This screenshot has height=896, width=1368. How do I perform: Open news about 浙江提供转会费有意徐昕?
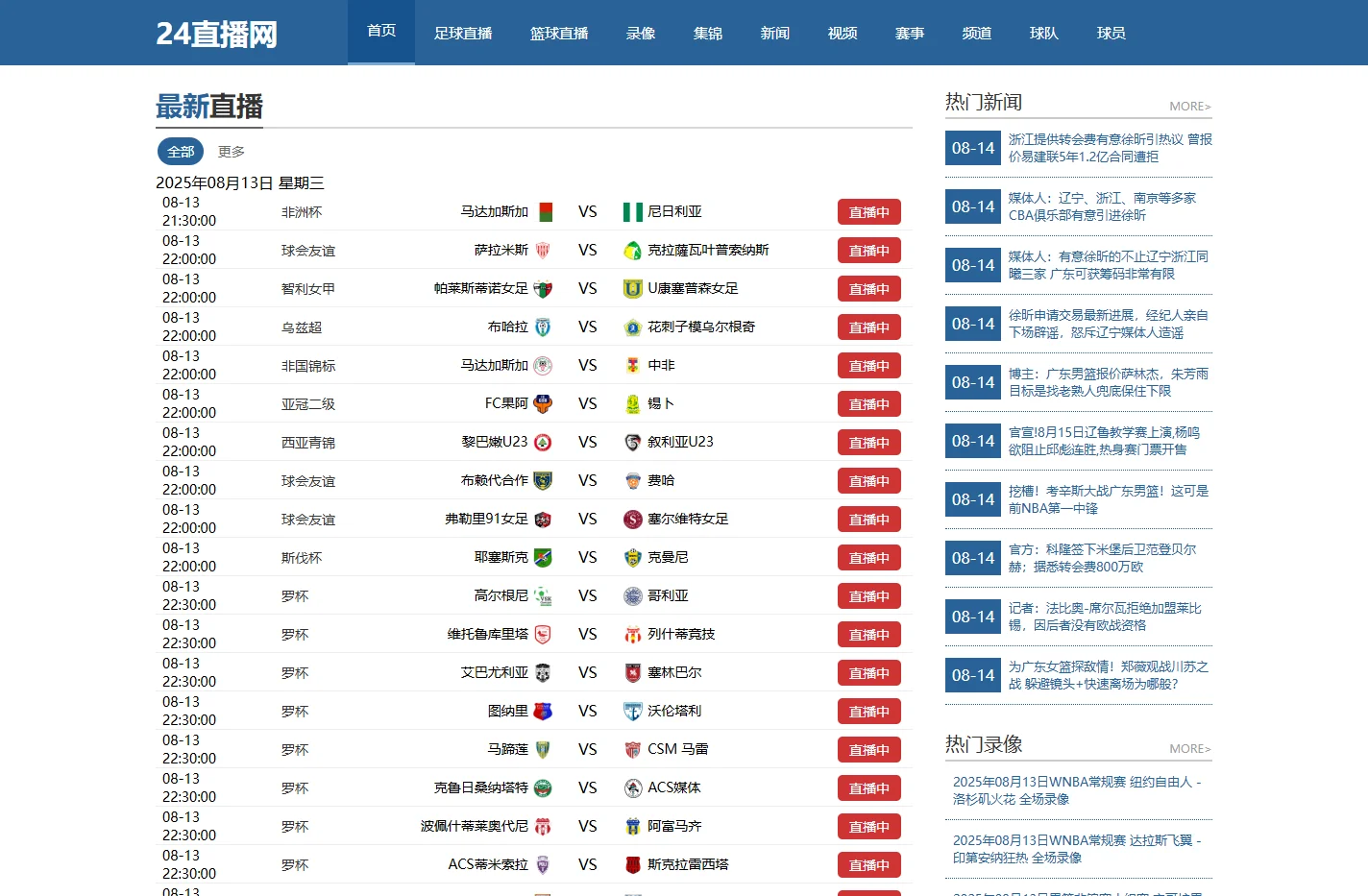pyautogui.click(x=1111, y=148)
